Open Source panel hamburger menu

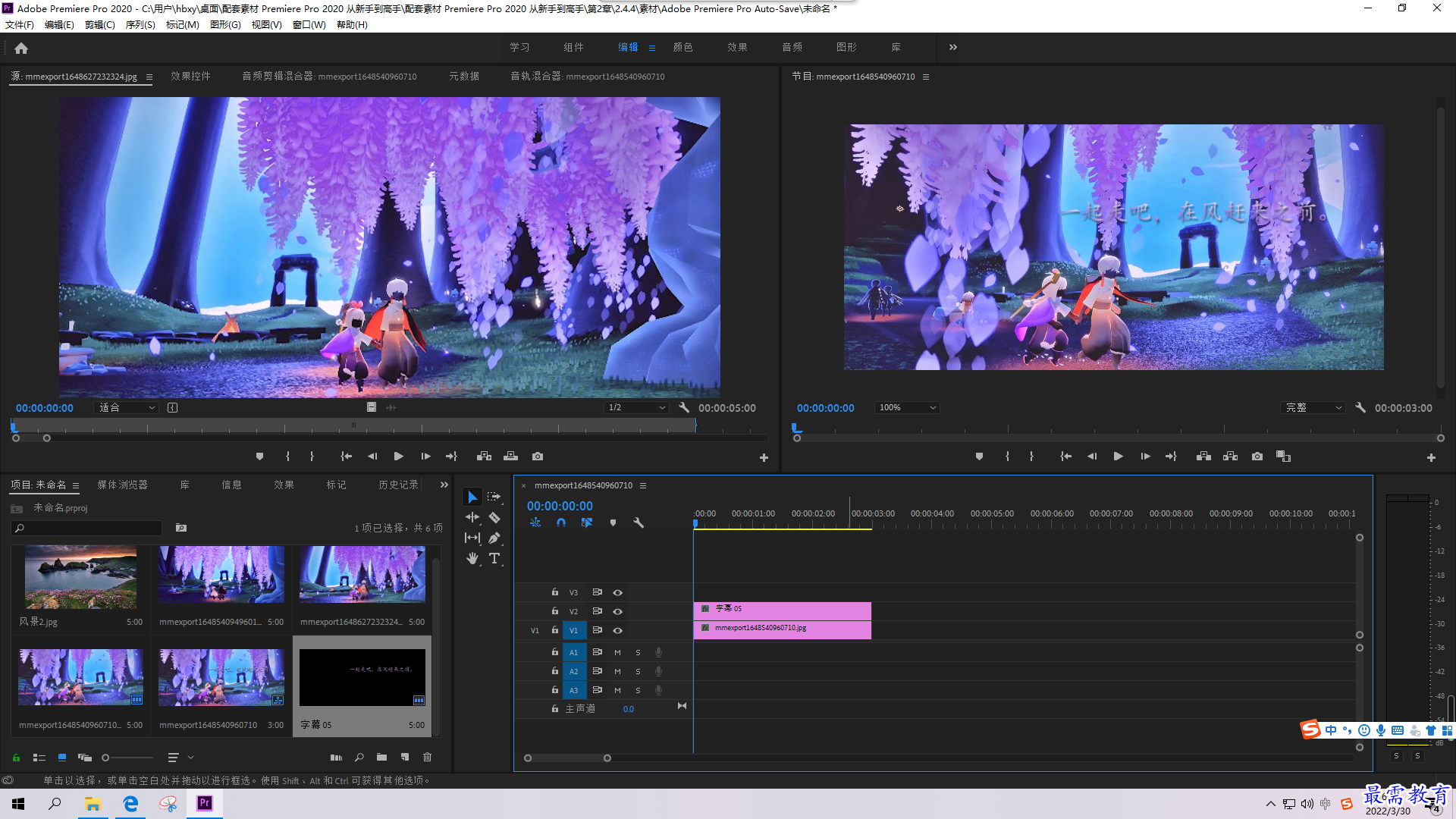point(149,77)
